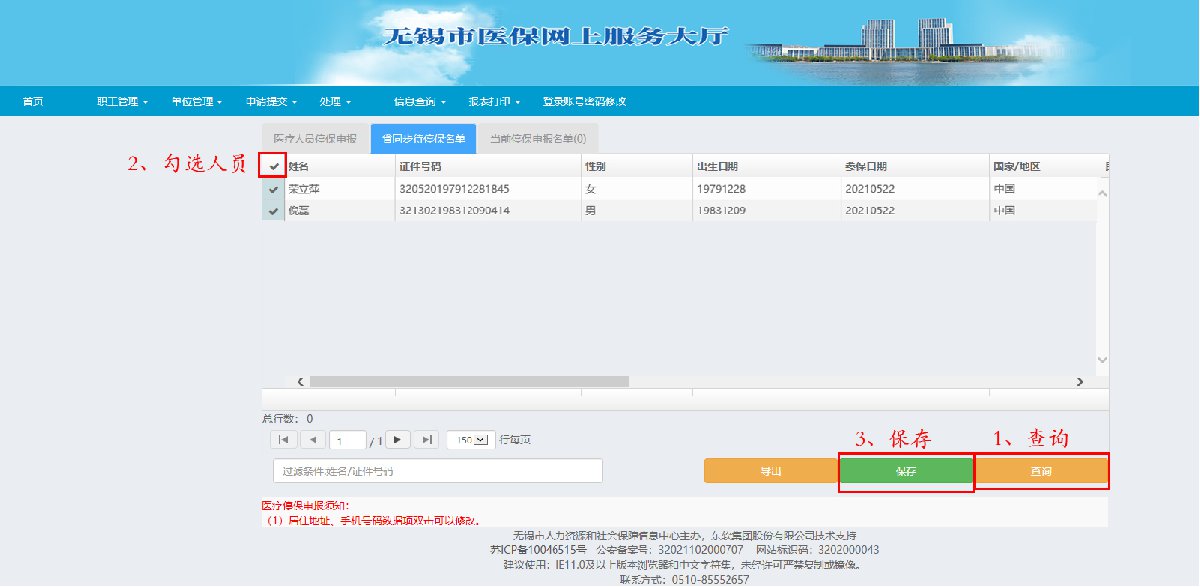This screenshot has height=587, width=1200.
Task: Click the next page arrow
Action: pos(398,440)
